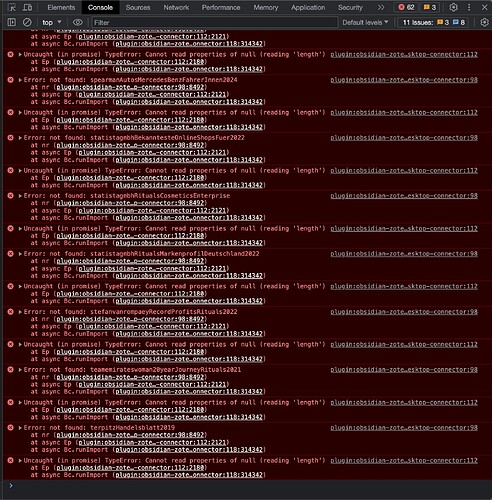492x500 pixels.
Task: Open source link beside terpitzHandelsblatt2019 error
Action: coord(404,428)
